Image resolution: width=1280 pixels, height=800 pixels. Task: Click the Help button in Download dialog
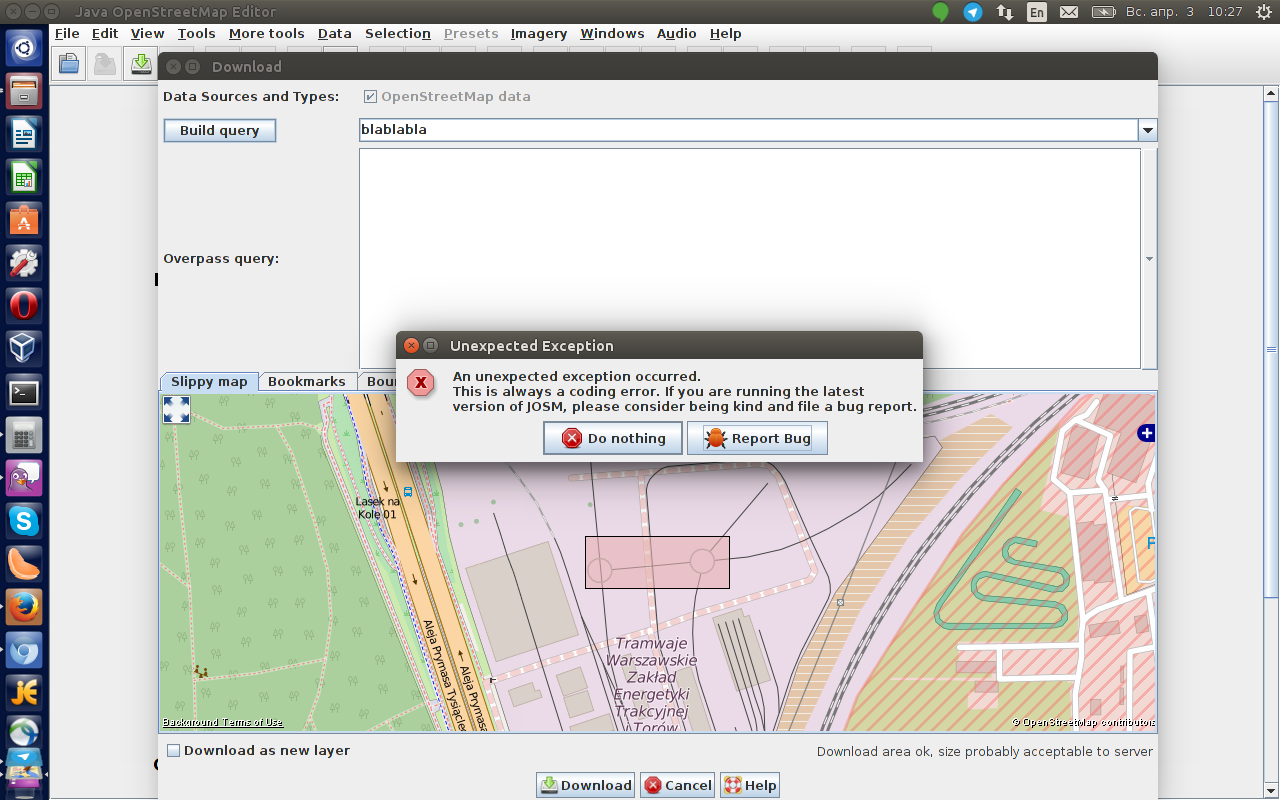point(749,785)
